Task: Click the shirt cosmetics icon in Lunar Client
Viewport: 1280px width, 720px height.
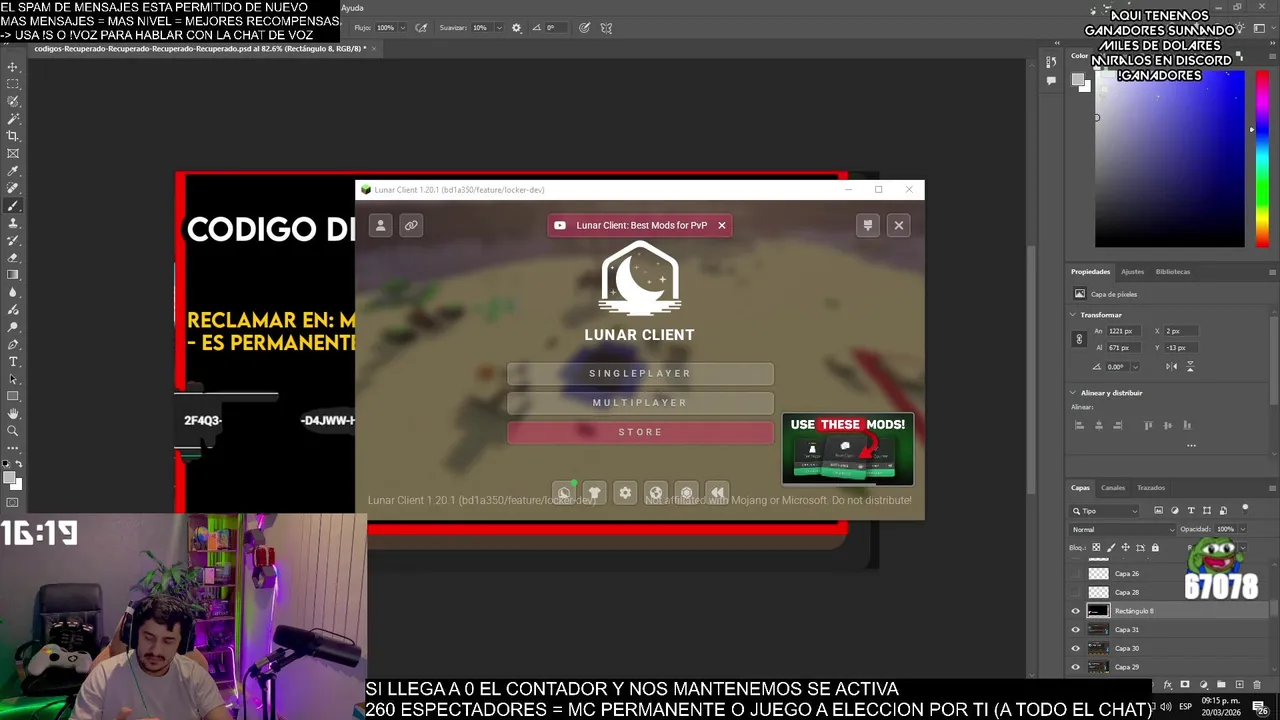Action: point(595,493)
